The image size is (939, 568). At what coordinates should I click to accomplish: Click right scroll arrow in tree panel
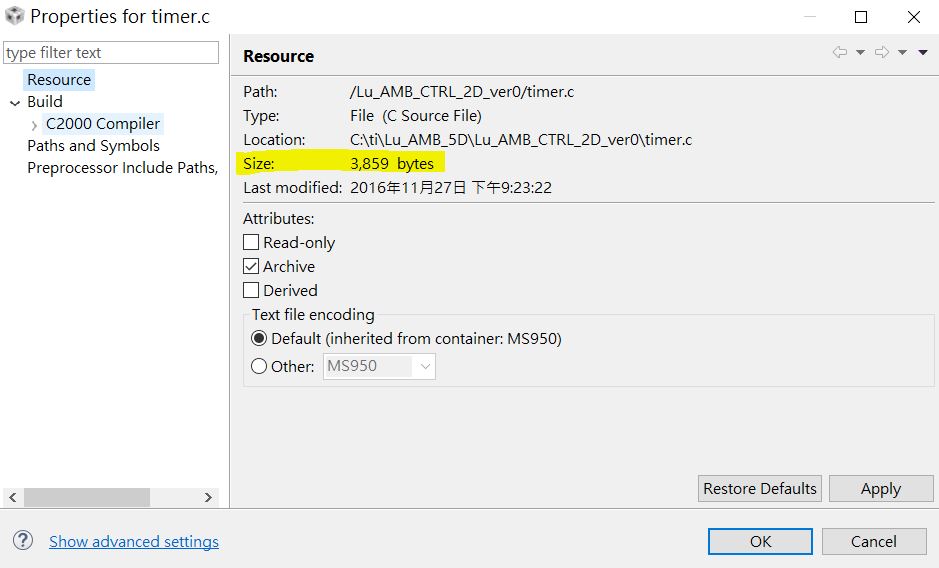click(x=208, y=497)
